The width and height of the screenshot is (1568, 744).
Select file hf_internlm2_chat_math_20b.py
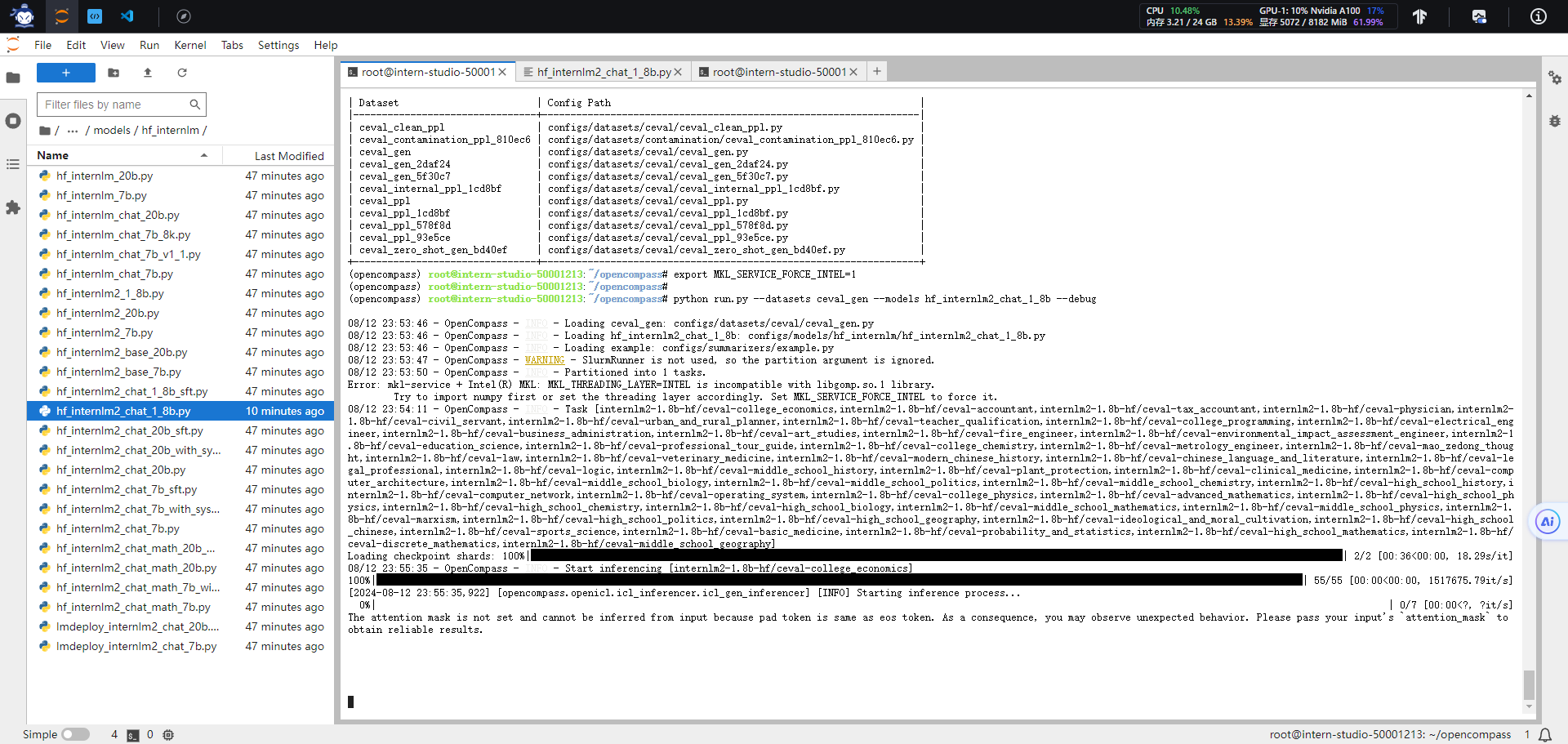(x=180, y=568)
